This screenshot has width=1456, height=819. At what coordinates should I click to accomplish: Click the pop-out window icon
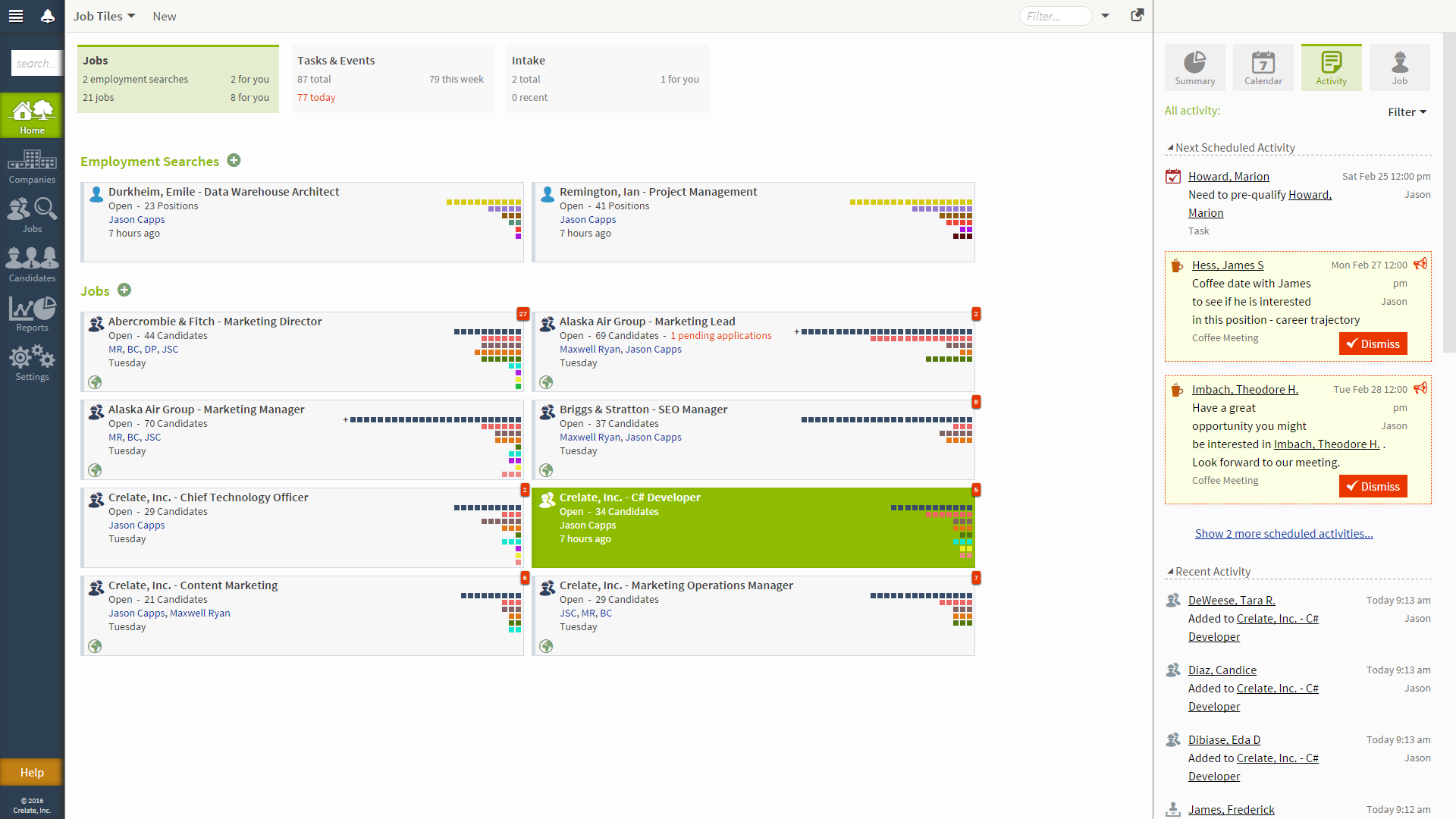tap(1137, 15)
